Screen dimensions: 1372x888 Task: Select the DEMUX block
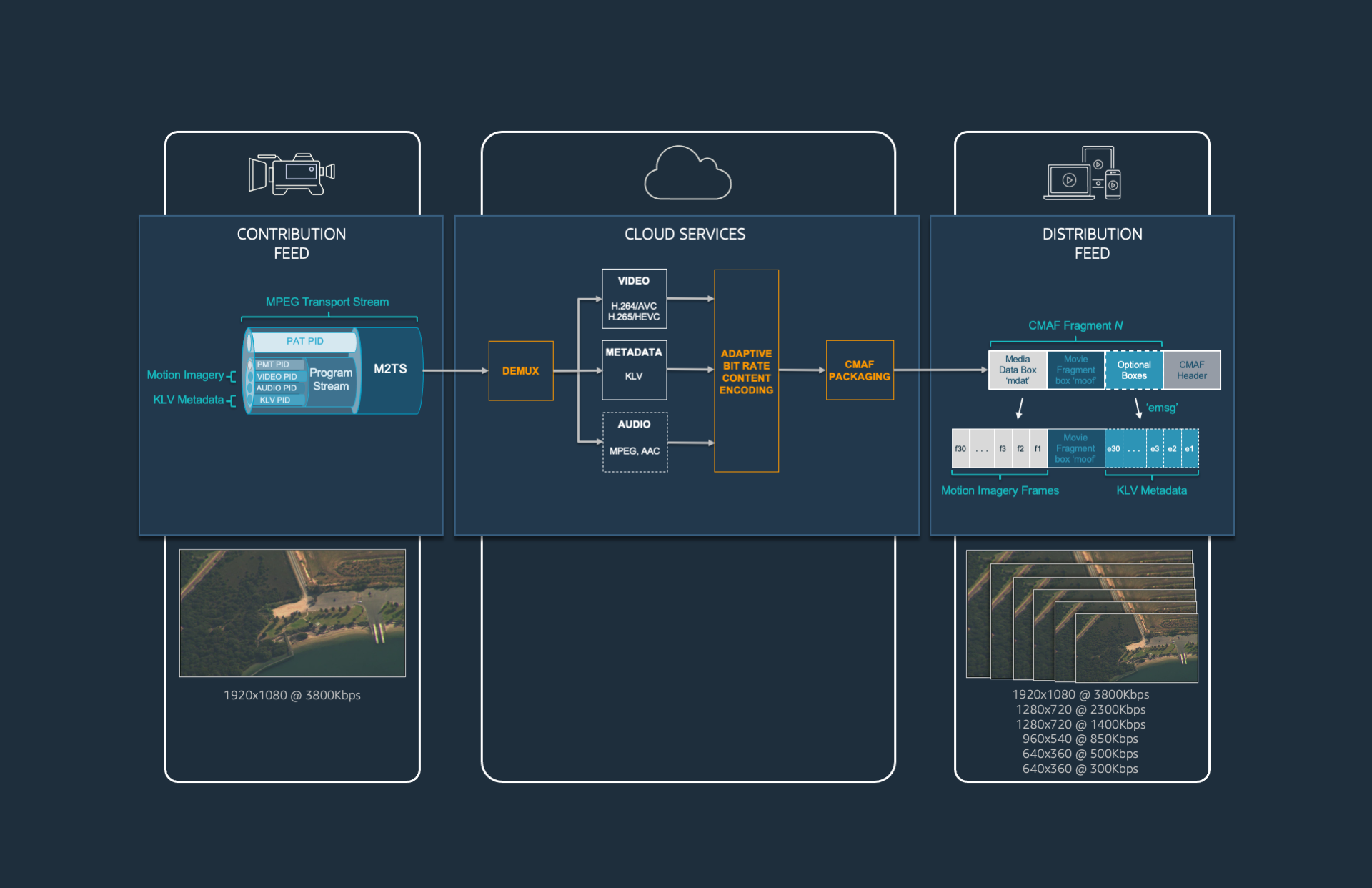(x=520, y=370)
